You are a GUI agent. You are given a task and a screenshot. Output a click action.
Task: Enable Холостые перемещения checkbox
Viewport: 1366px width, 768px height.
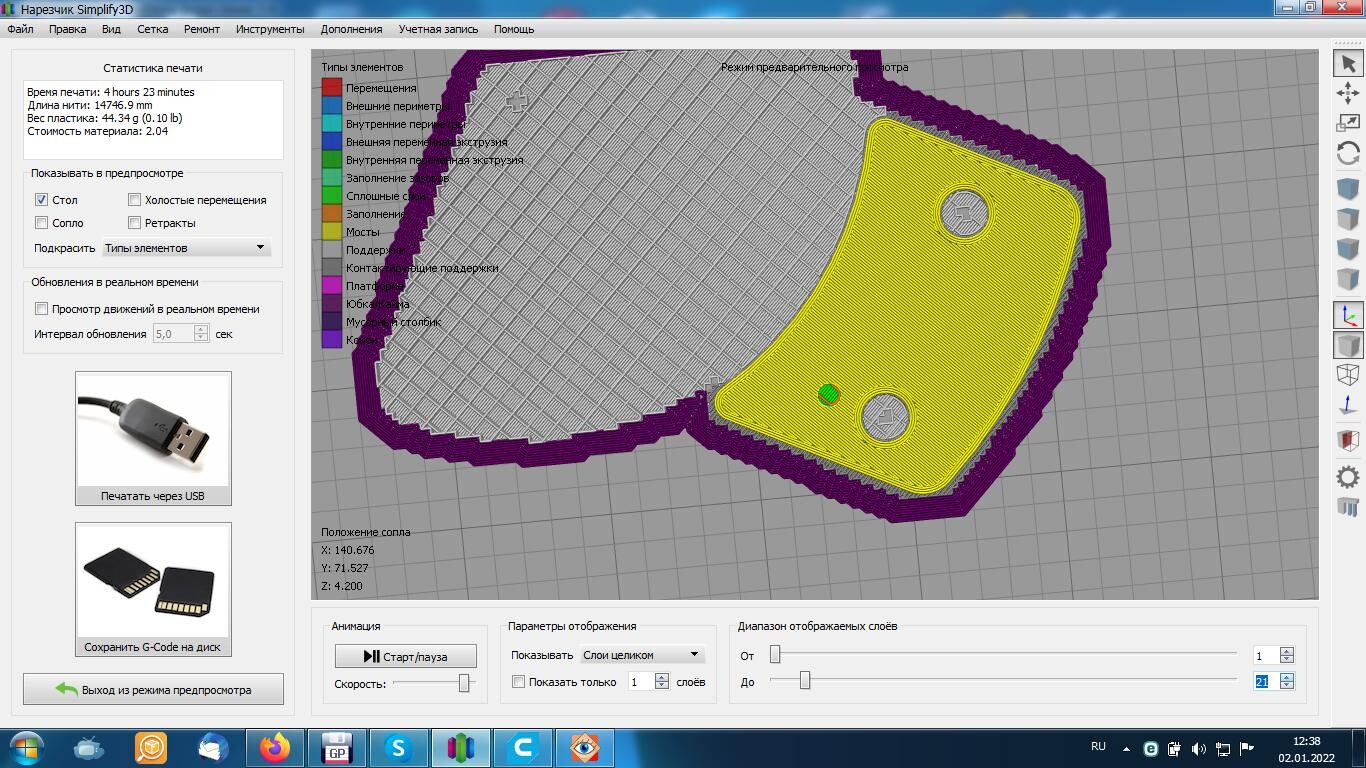(x=134, y=200)
